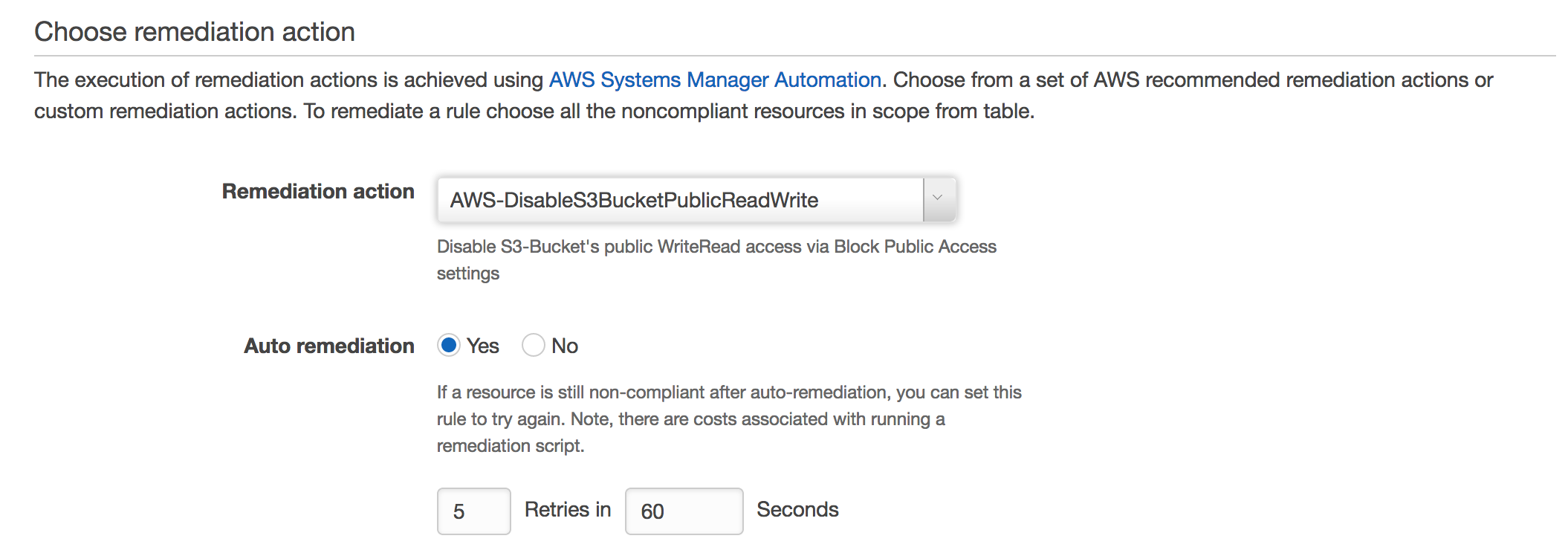Select the Yes radio button

point(448,345)
